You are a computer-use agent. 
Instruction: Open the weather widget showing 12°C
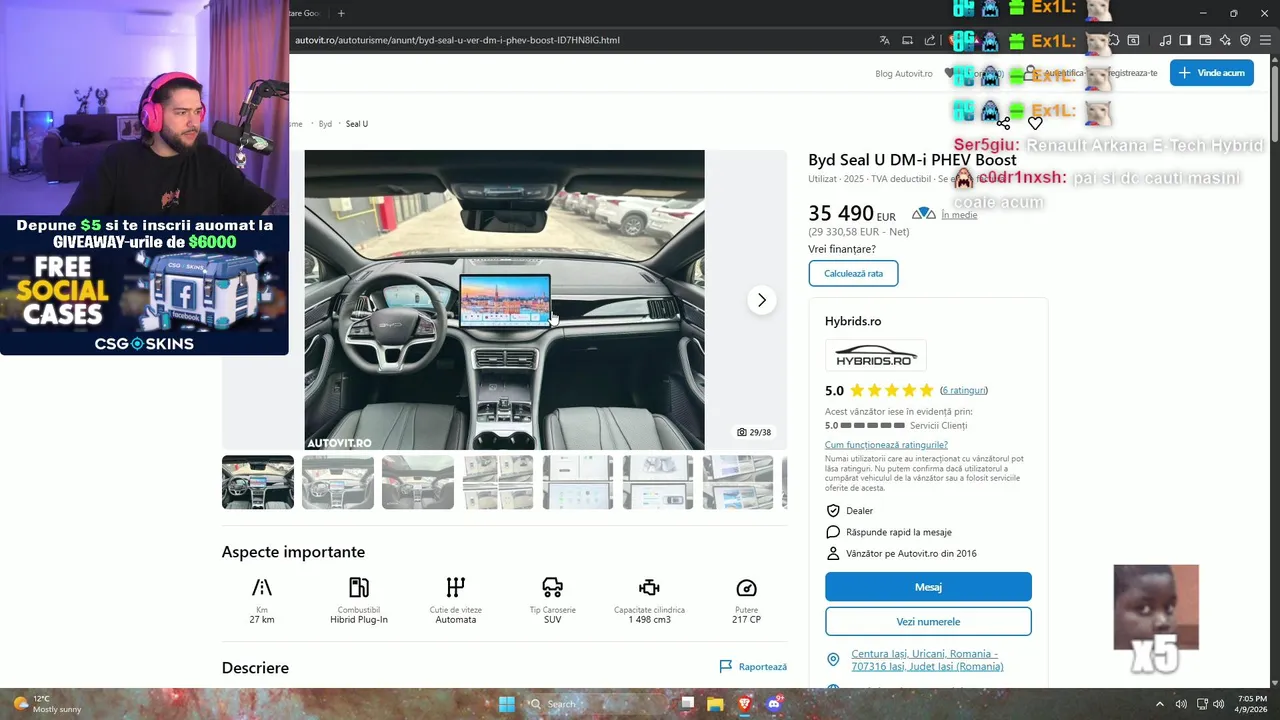click(x=47, y=704)
